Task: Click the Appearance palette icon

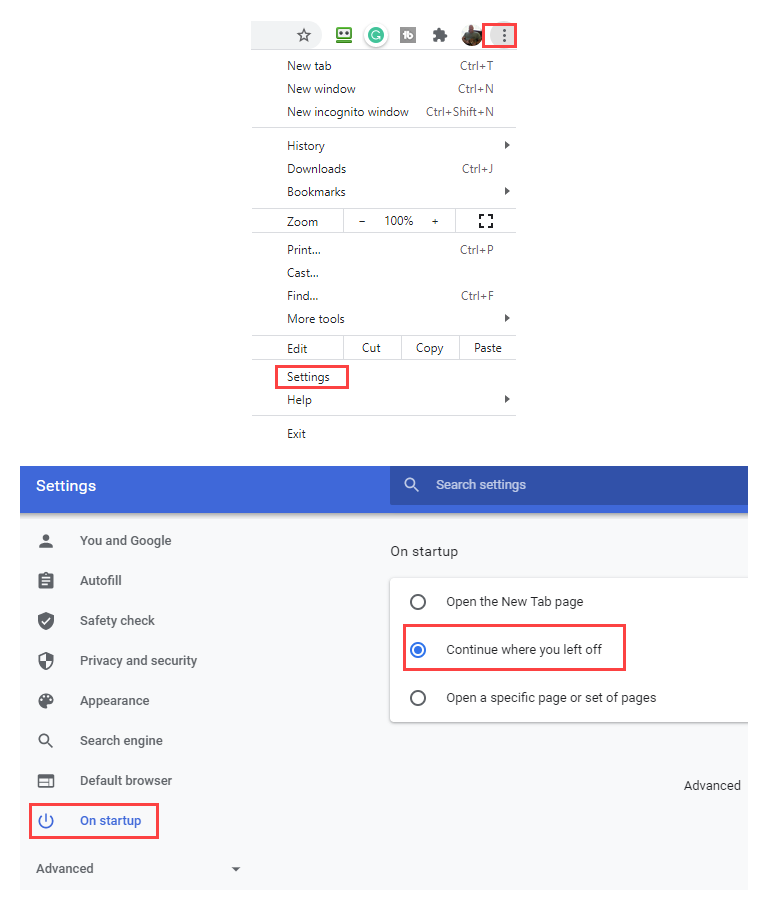Action: coord(46,700)
